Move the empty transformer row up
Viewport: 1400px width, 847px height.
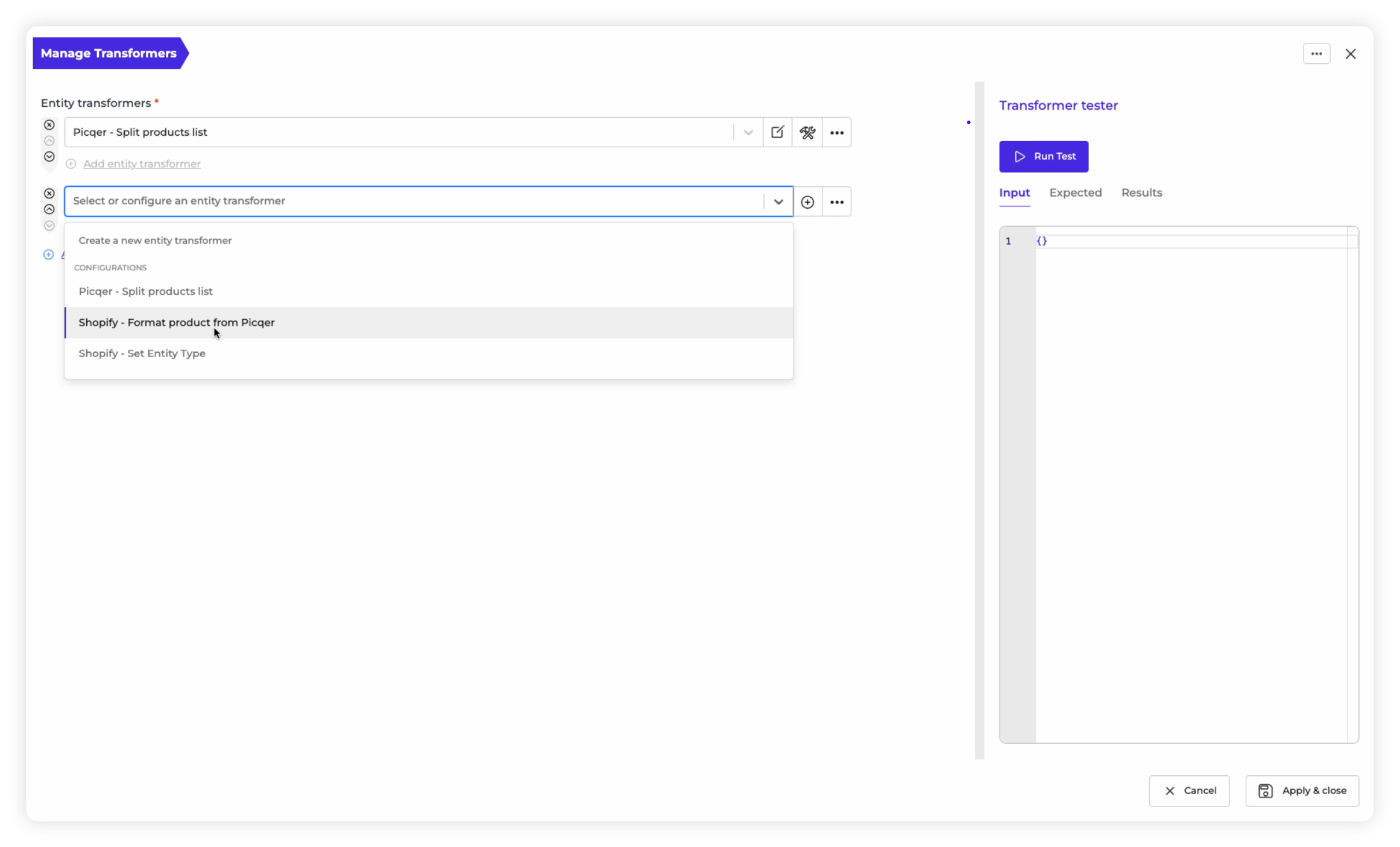tap(49, 209)
